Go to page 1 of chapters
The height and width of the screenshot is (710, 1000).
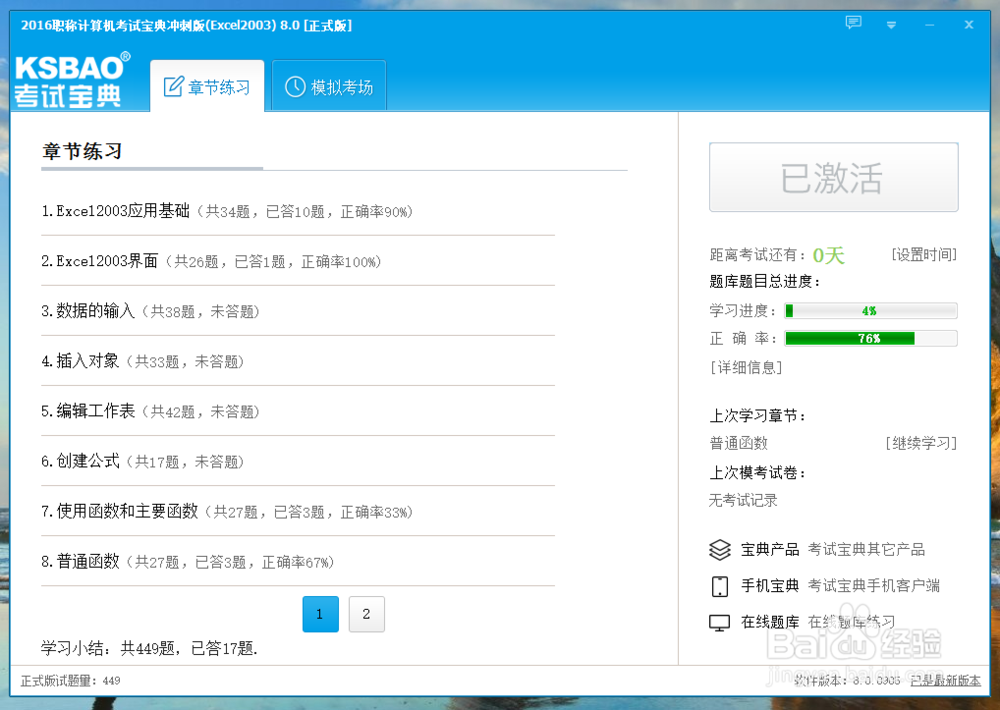coord(320,614)
